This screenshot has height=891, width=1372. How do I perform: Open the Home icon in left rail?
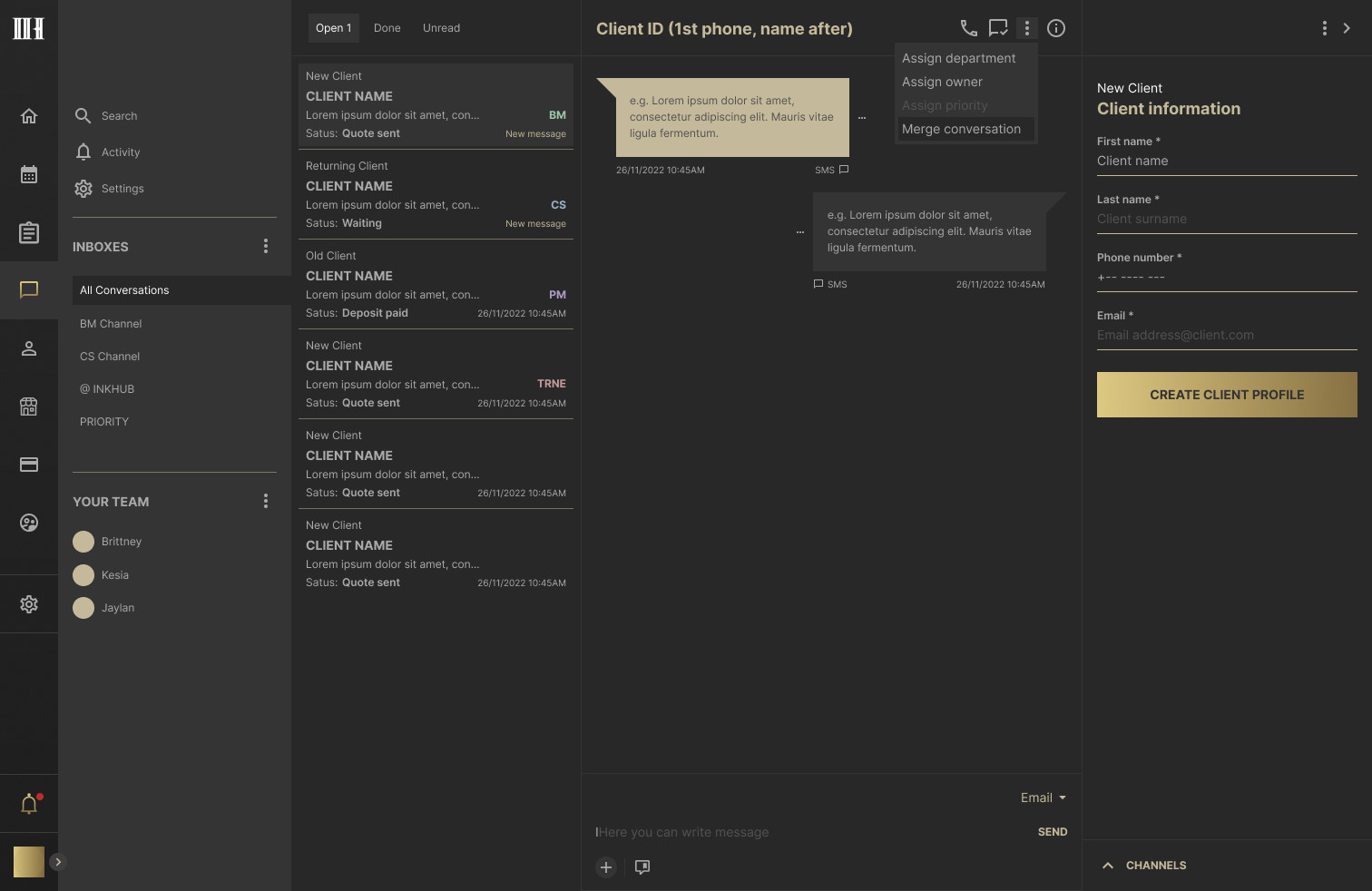pos(29,116)
